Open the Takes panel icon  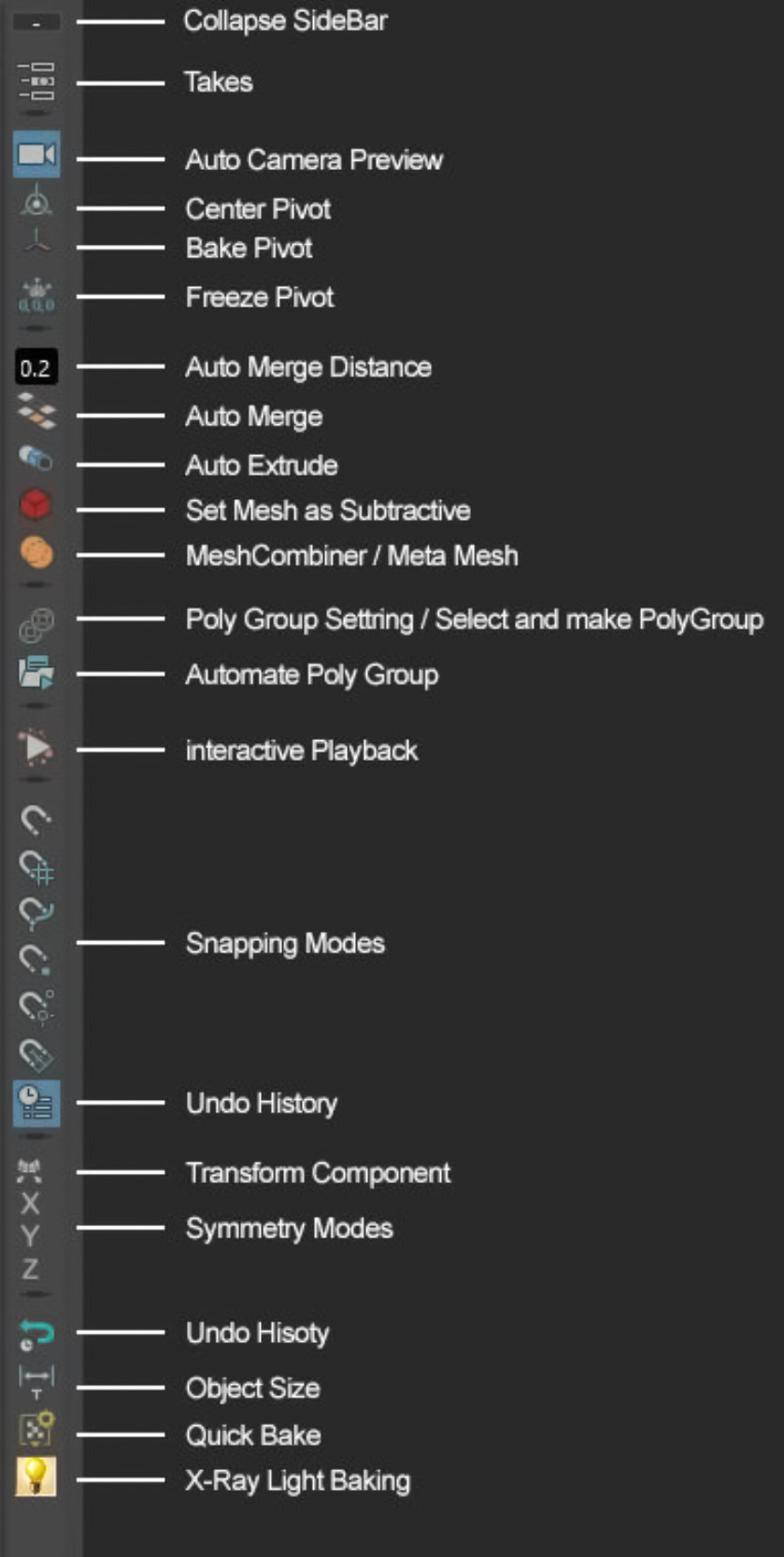click(x=36, y=81)
